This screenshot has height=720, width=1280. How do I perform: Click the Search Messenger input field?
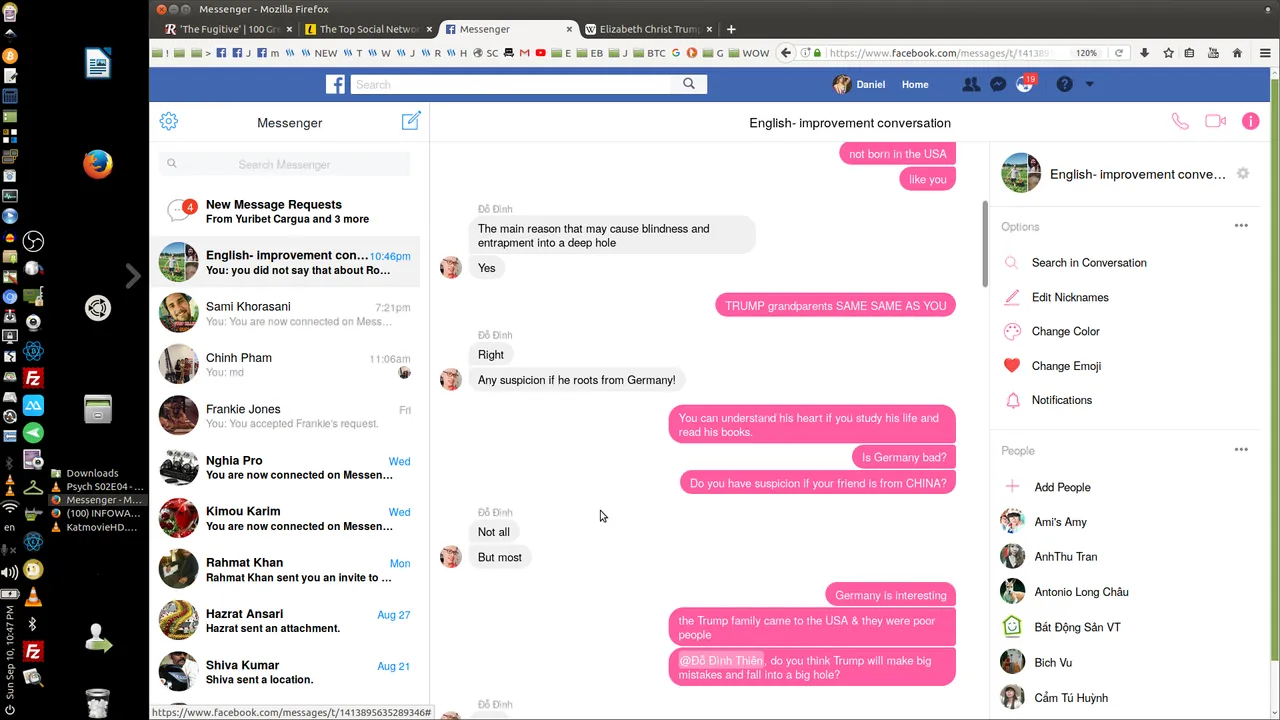pyautogui.click(x=284, y=164)
